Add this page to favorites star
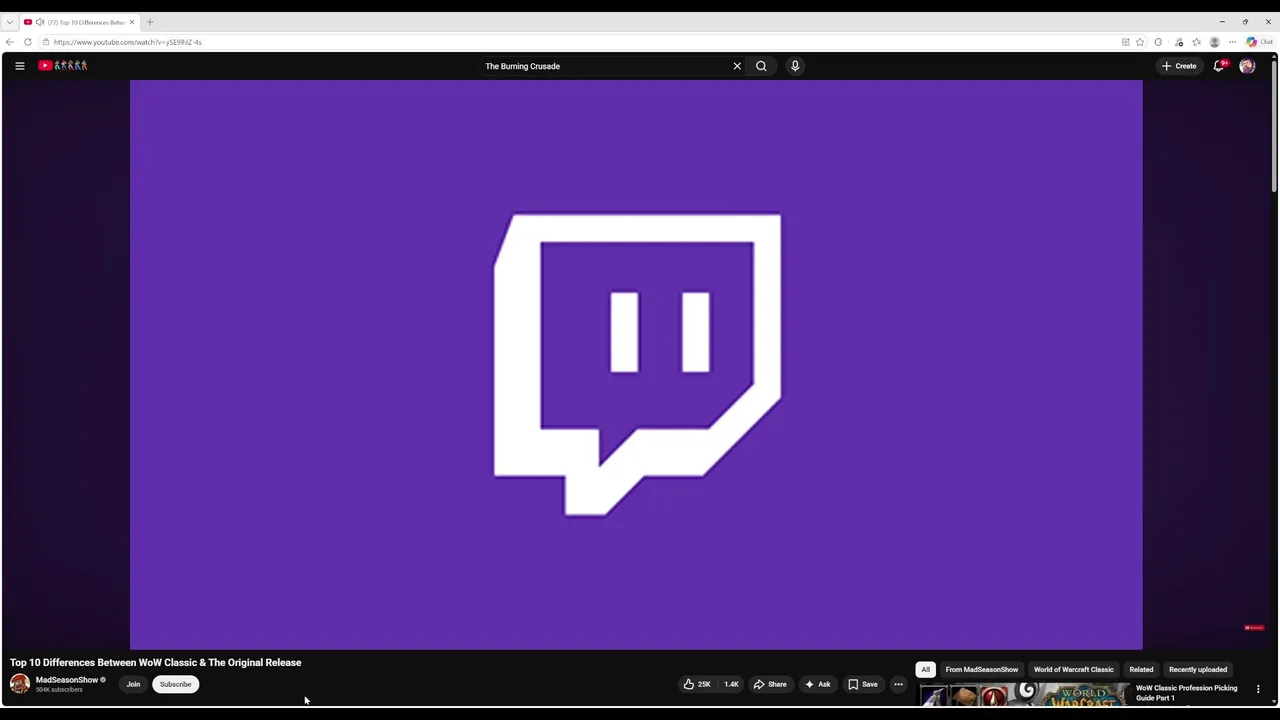1280x720 pixels. coord(1140,42)
